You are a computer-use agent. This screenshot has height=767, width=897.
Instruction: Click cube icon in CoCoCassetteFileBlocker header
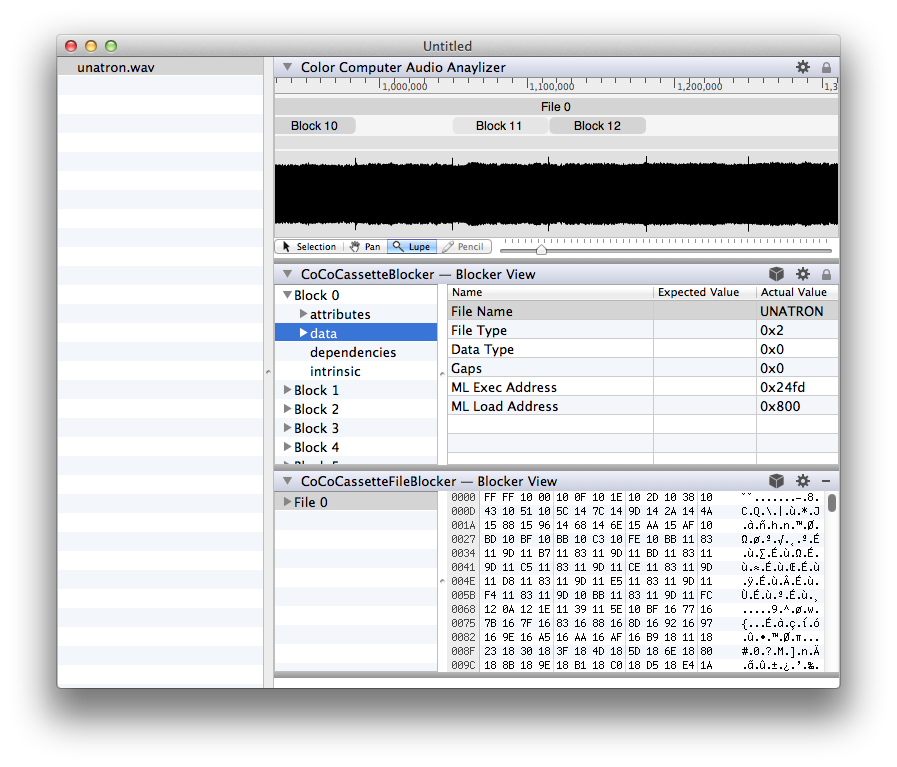click(x=776, y=482)
